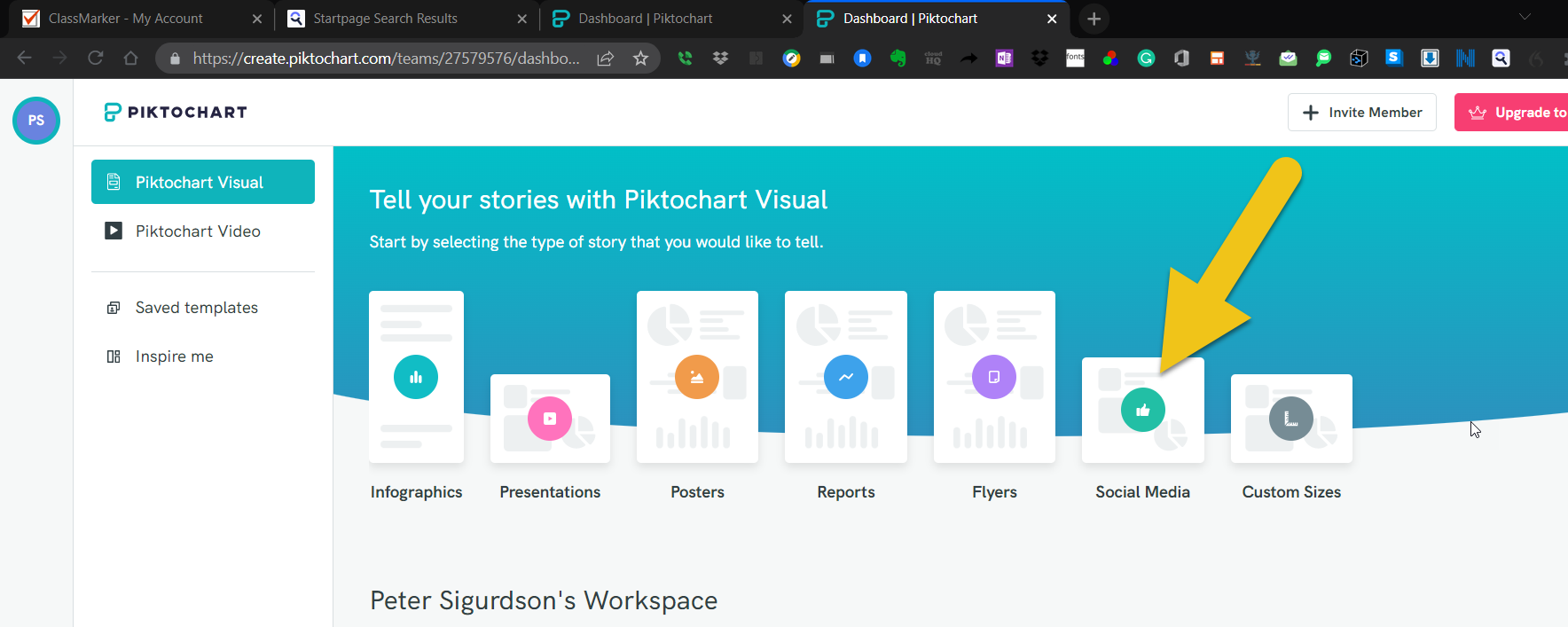Click the Office extension icon
1568x627 pixels.
pyautogui.click(x=1181, y=59)
